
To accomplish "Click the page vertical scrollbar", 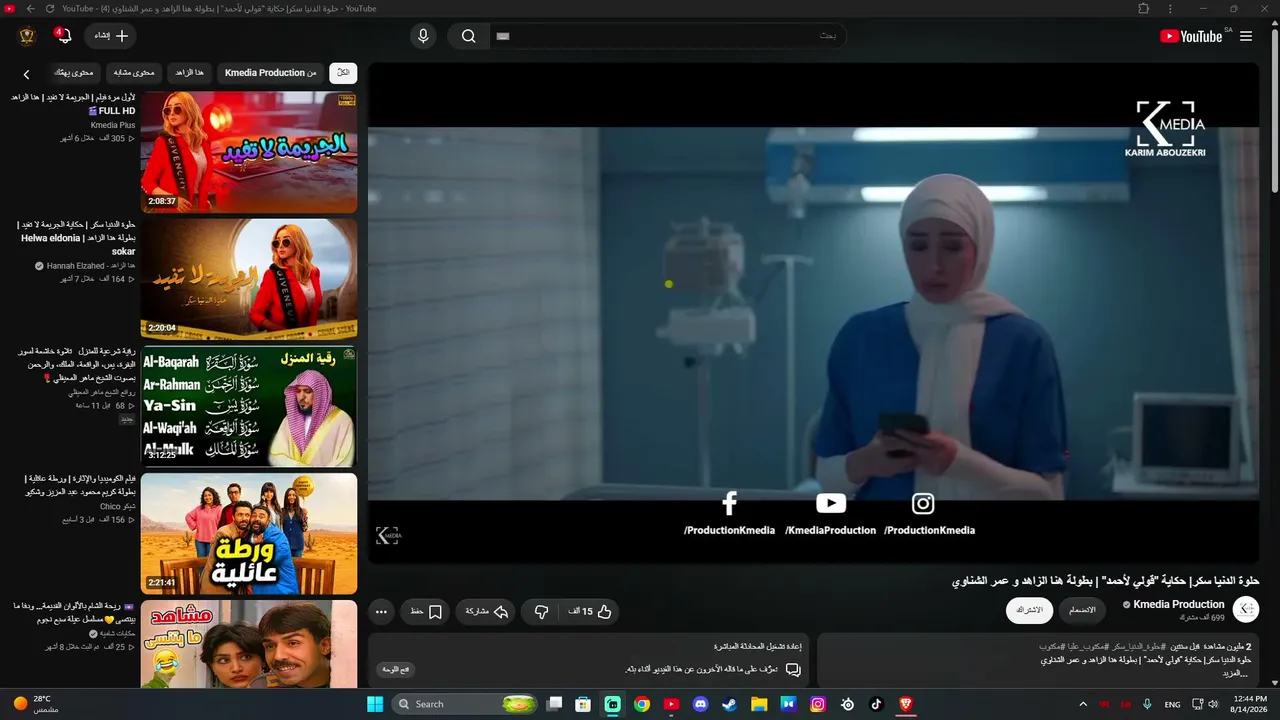I will (x=1275, y=110).
